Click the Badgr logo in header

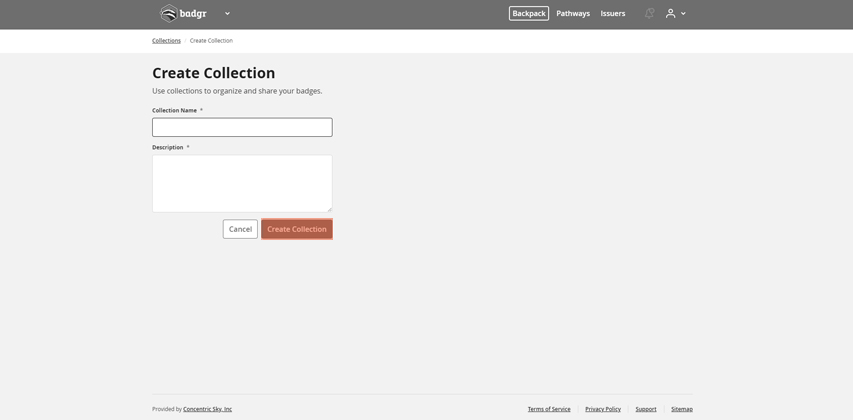click(x=183, y=14)
